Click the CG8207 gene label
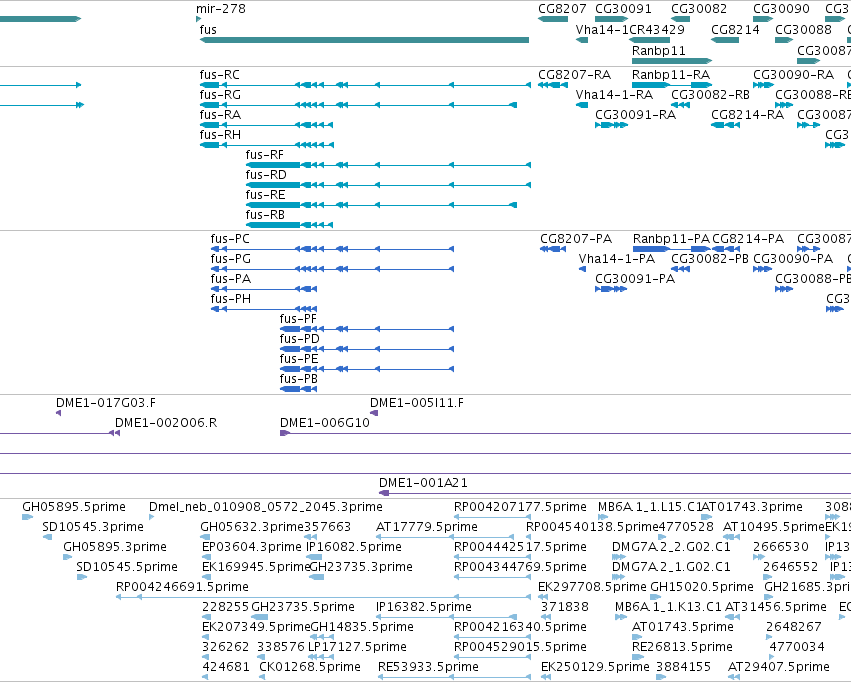 click(x=562, y=9)
